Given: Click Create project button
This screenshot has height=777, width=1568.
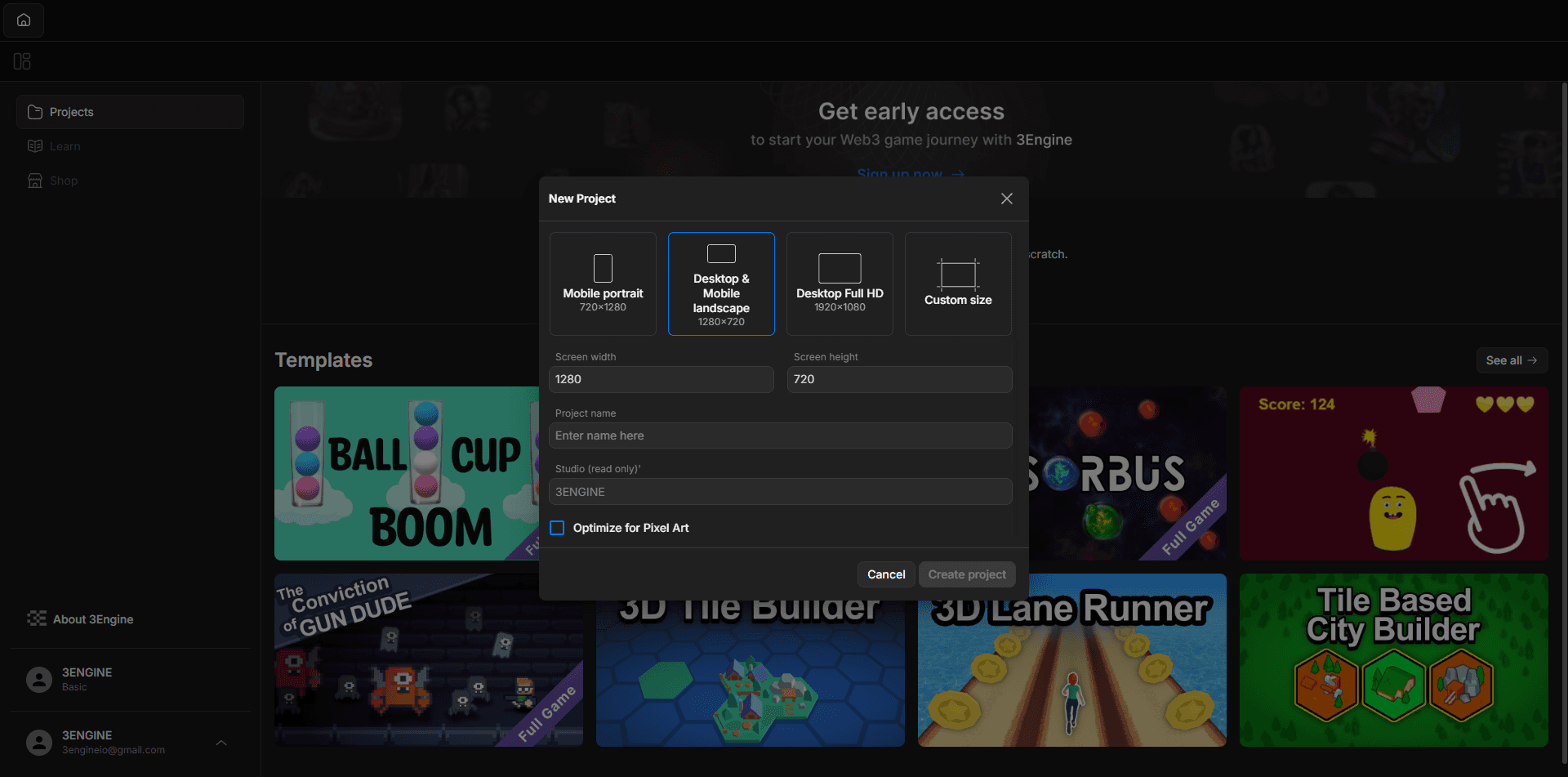Looking at the screenshot, I should tap(967, 574).
